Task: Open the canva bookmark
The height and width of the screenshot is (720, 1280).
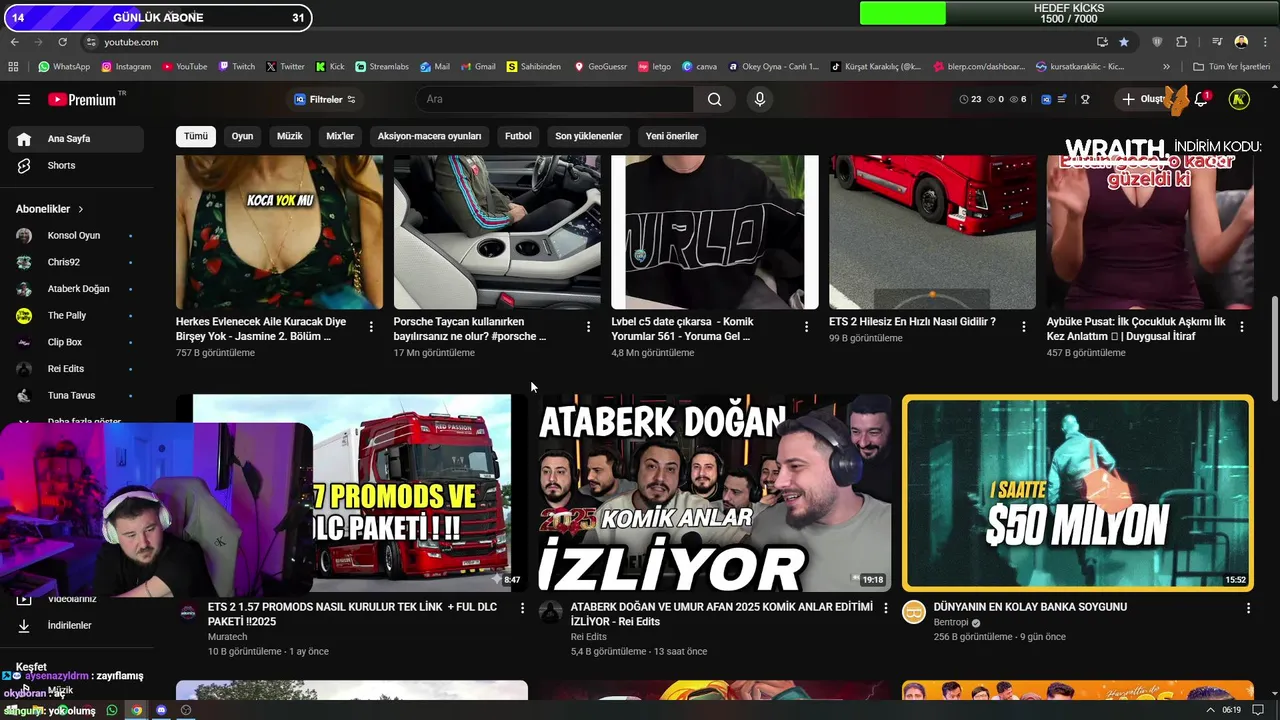Action: point(700,67)
